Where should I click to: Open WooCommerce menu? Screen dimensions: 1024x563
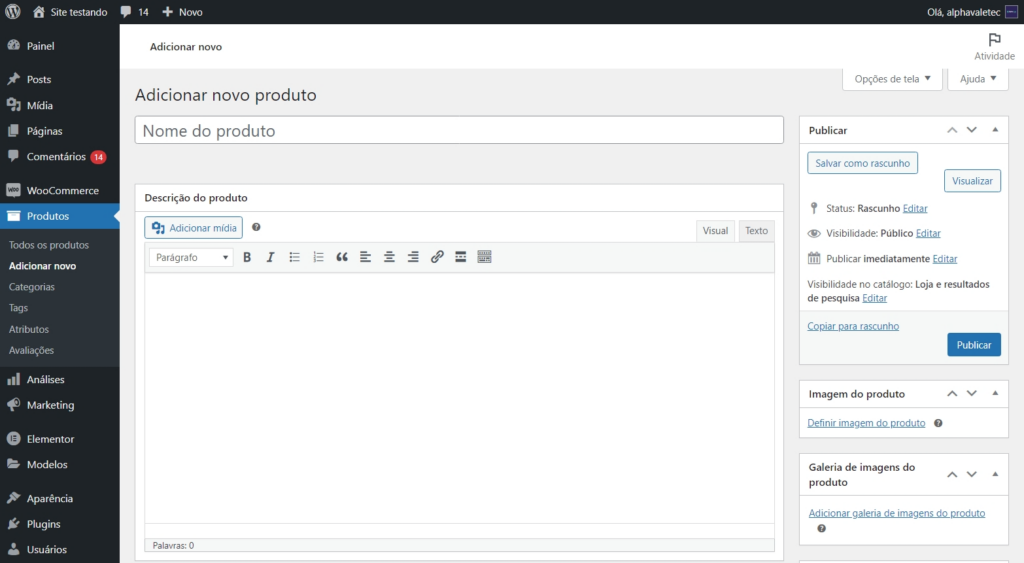tap(59, 190)
